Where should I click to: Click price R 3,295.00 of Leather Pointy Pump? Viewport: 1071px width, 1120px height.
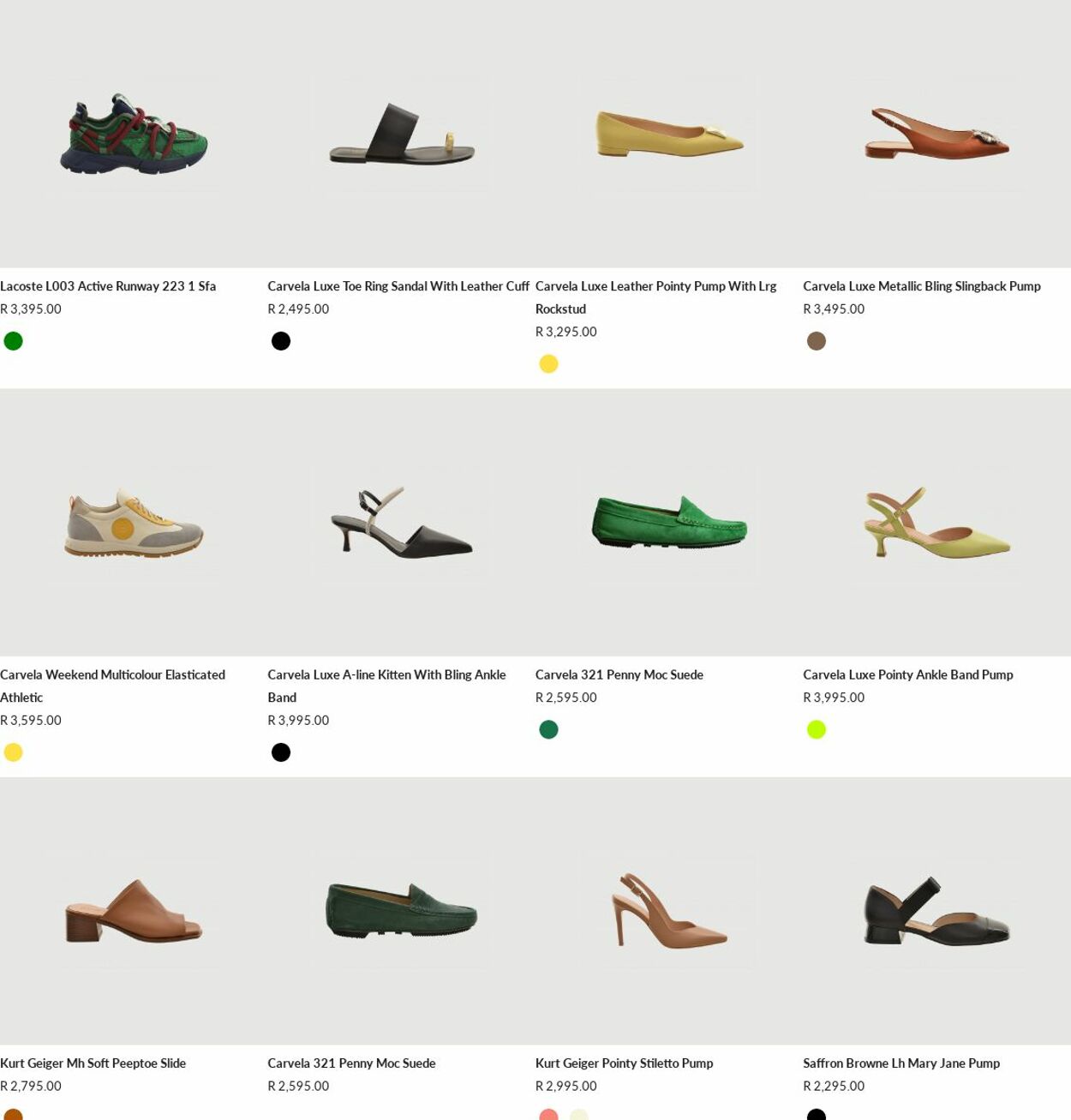(x=566, y=332)
